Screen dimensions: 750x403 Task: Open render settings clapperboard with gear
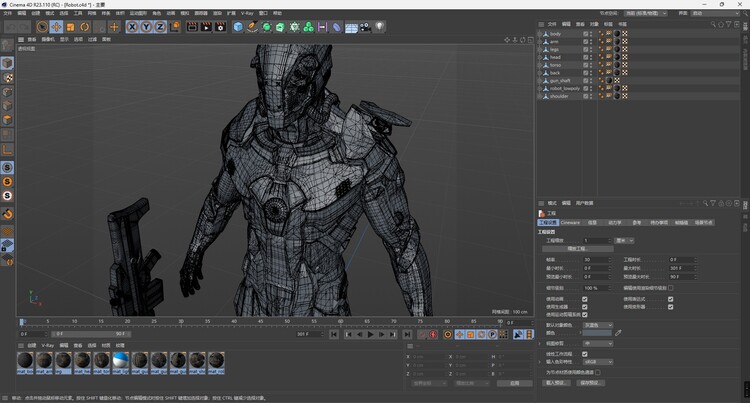220,27
